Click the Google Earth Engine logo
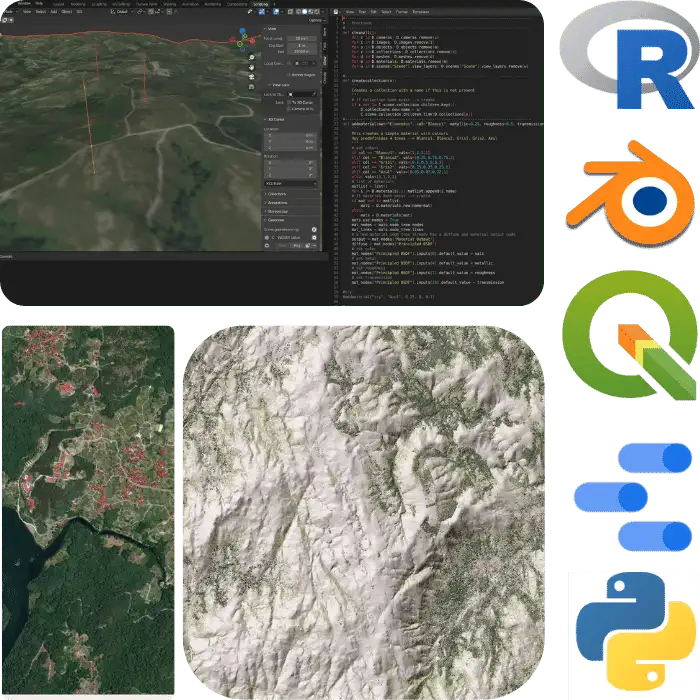Image resolution: width=700 pixels, height=700 pixels. (633, 497)
